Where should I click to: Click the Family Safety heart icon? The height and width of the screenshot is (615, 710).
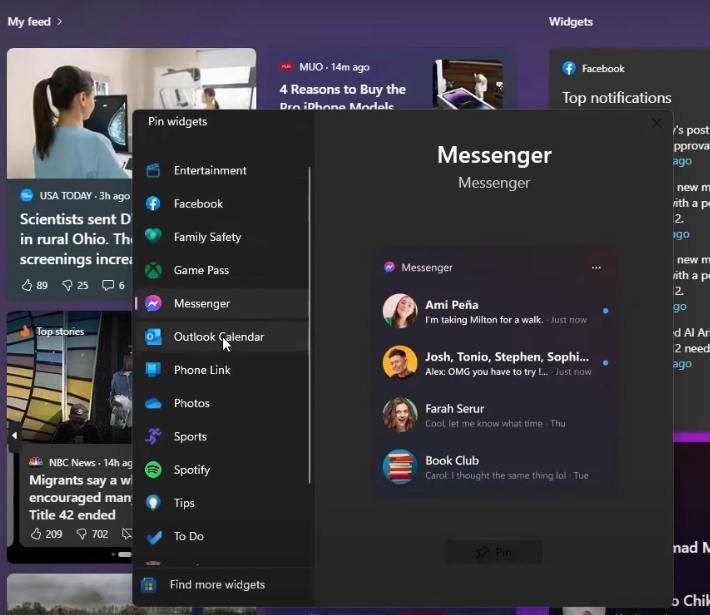pos(153,237)
